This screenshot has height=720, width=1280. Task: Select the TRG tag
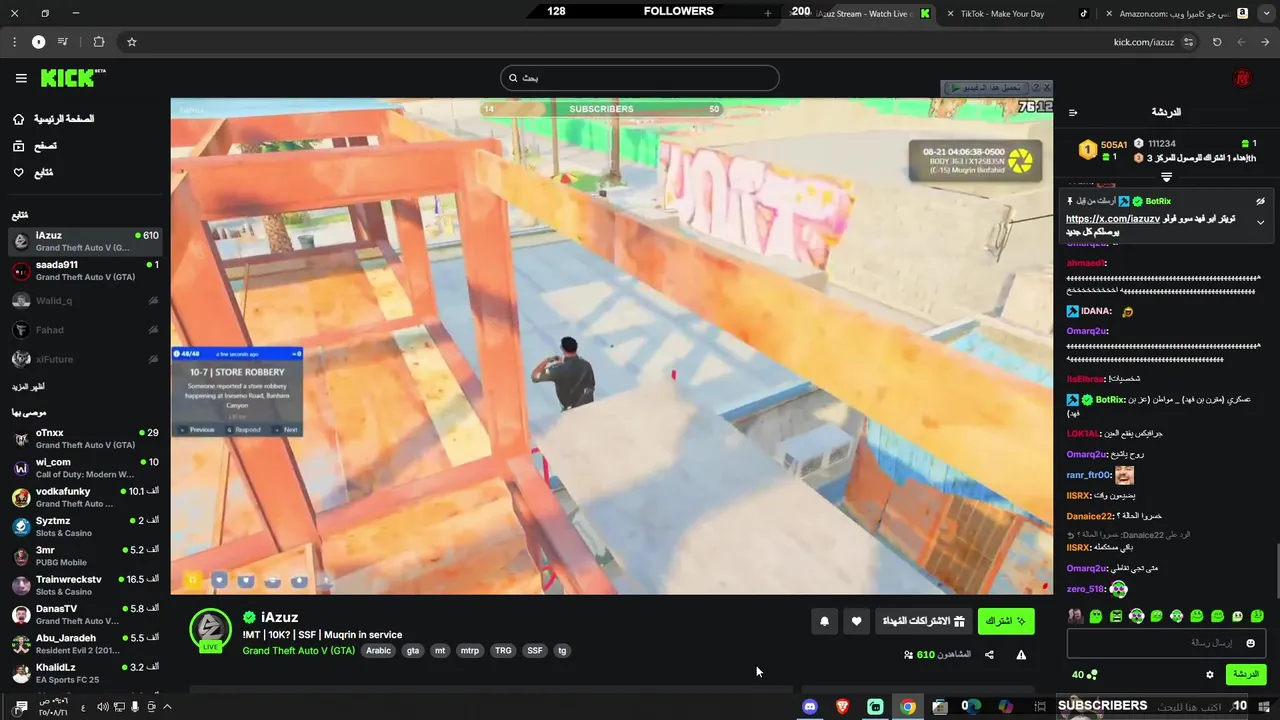coord(503,650)
